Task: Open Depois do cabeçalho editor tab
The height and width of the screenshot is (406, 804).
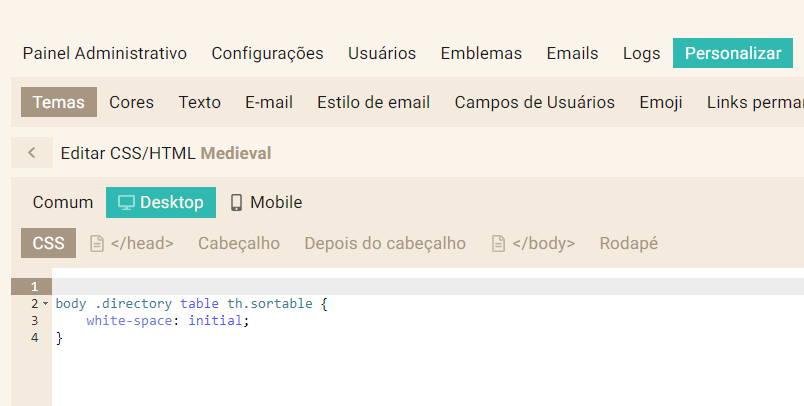Action: click(385, 243)
